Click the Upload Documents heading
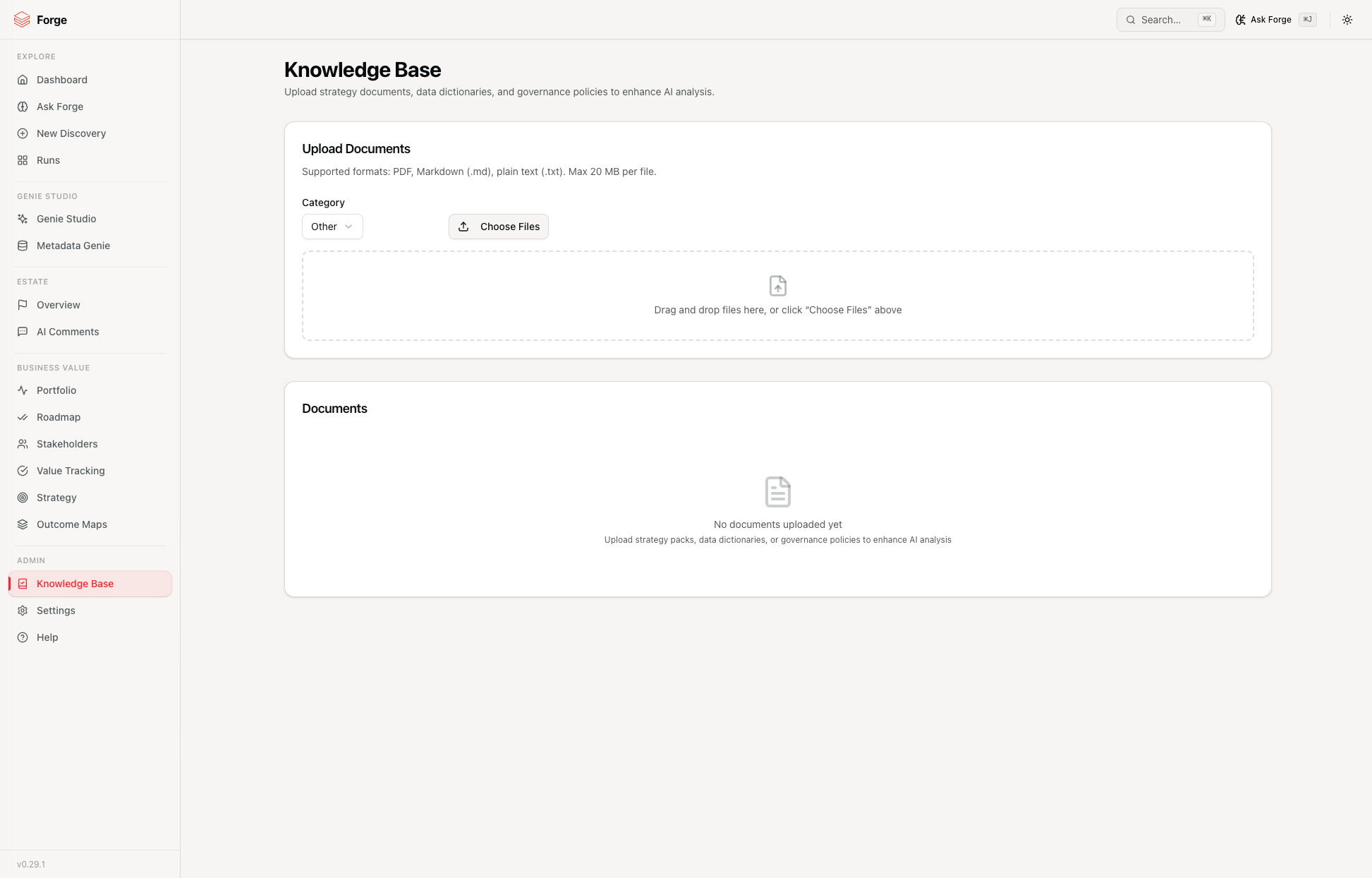 (356, 149)
